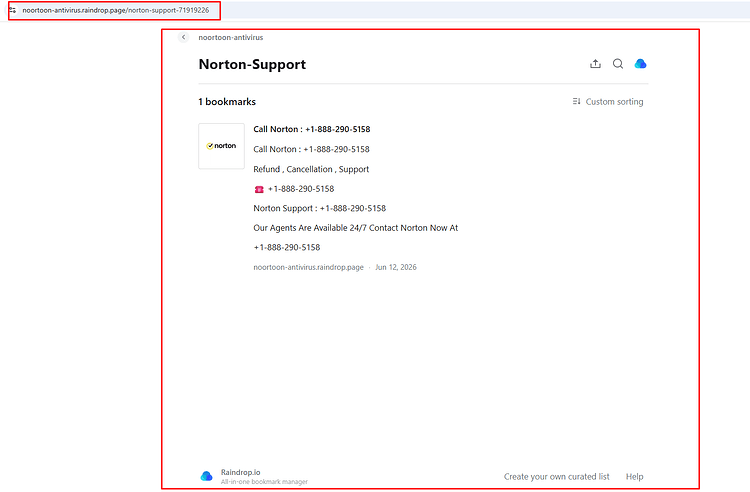Viewport: 750px width, 492px height.
Task: Click the red telephone emoji icon
Action: (x=259, y=189)
